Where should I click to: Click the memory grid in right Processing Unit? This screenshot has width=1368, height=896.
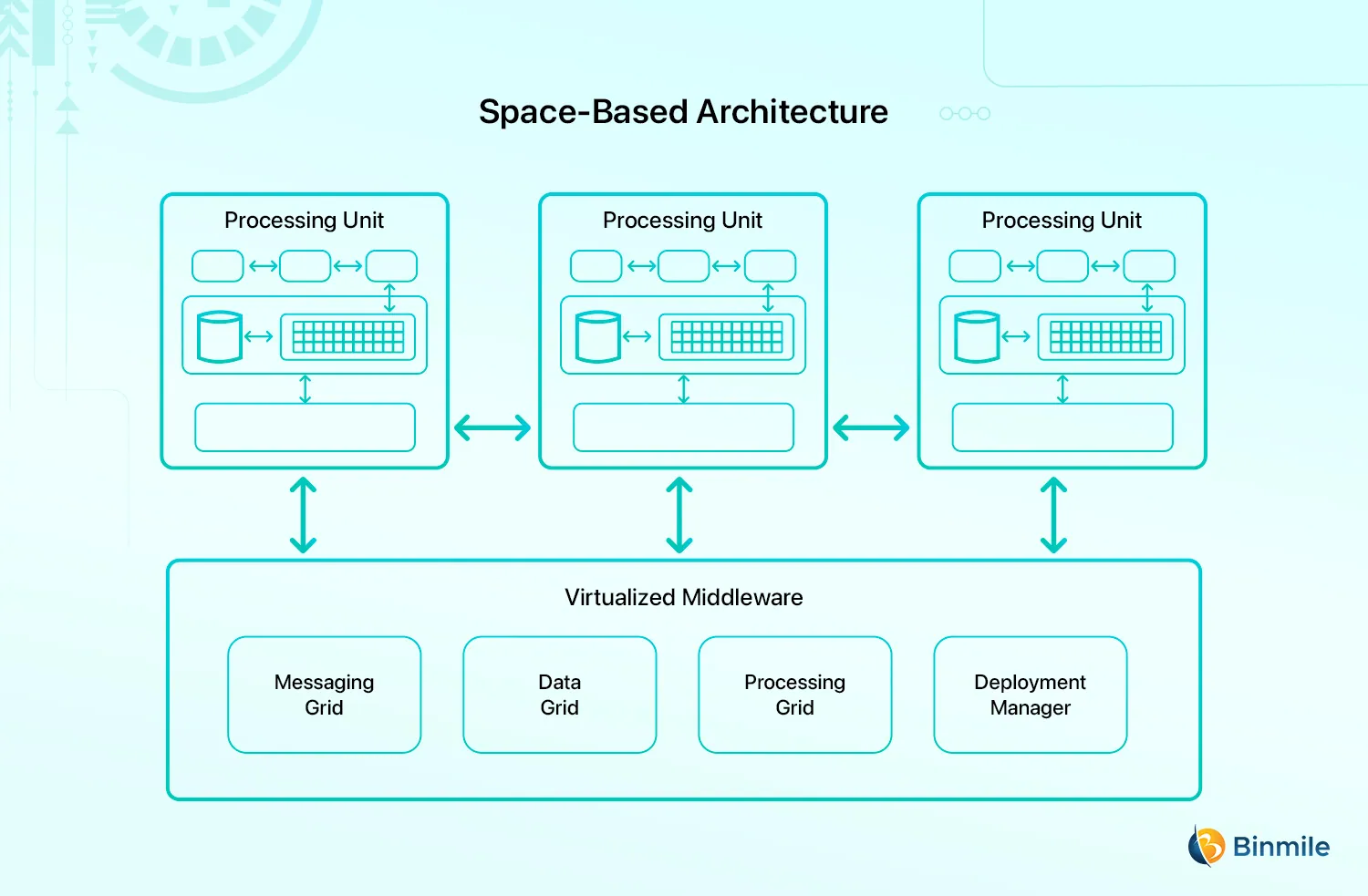[1105, 337]
